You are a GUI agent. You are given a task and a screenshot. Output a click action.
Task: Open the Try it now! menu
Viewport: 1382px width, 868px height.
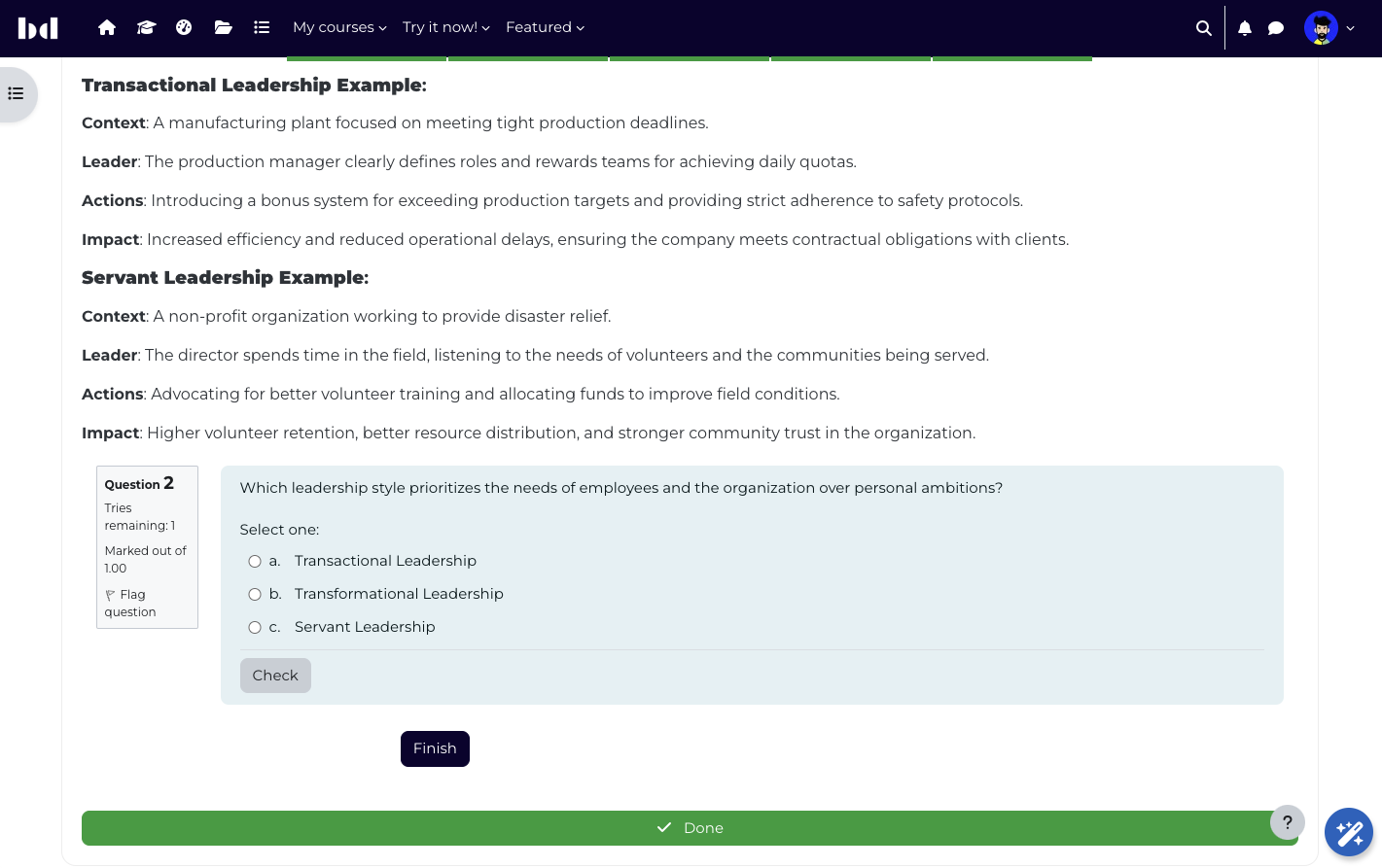(x=446, y=27)
